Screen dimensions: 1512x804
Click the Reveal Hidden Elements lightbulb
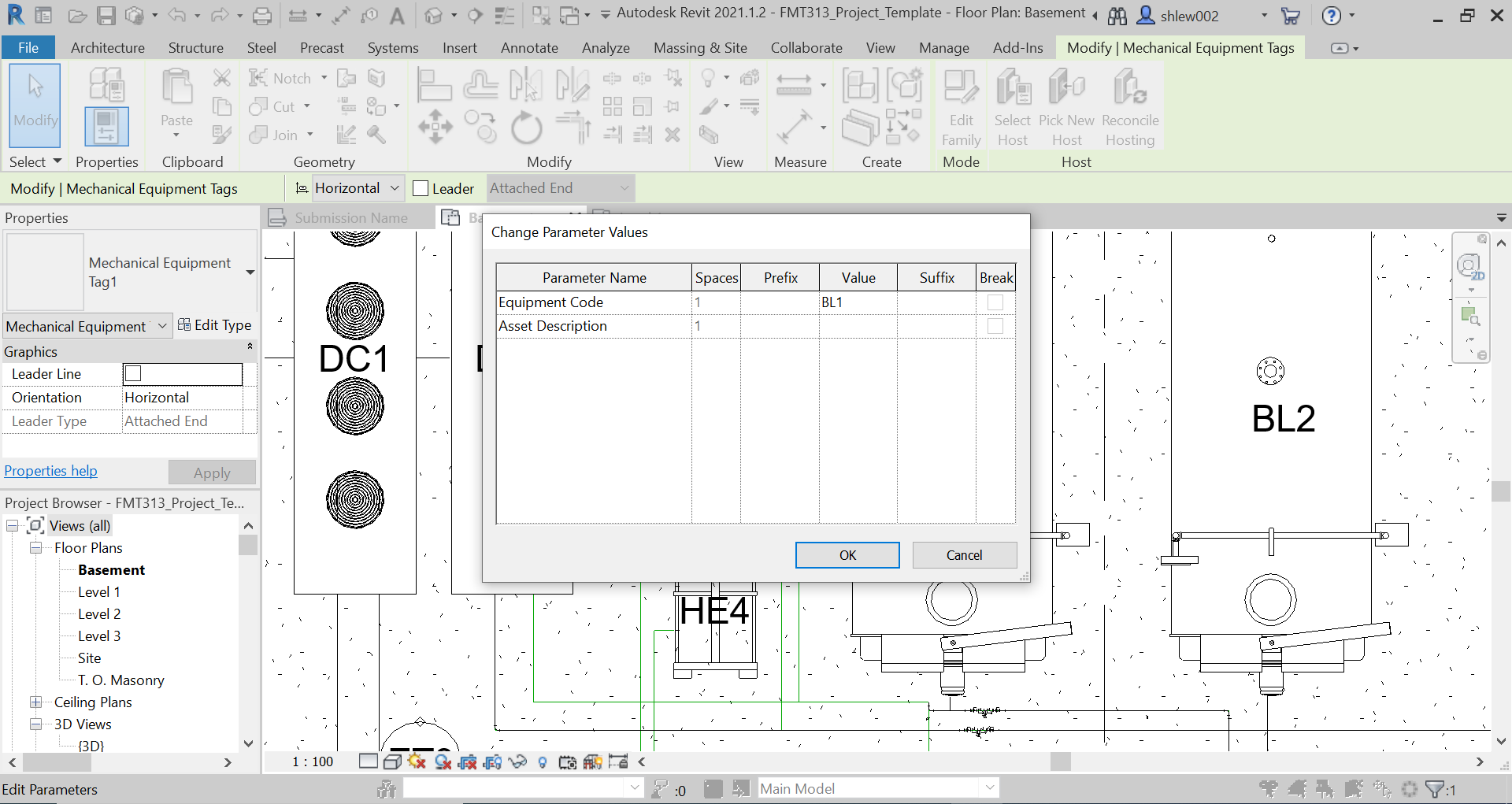point(543,761)
